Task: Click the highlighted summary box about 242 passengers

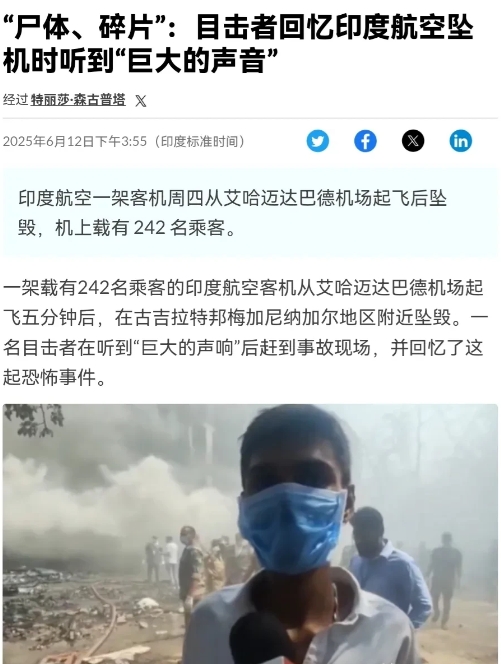Action: [x=250, y=213]
